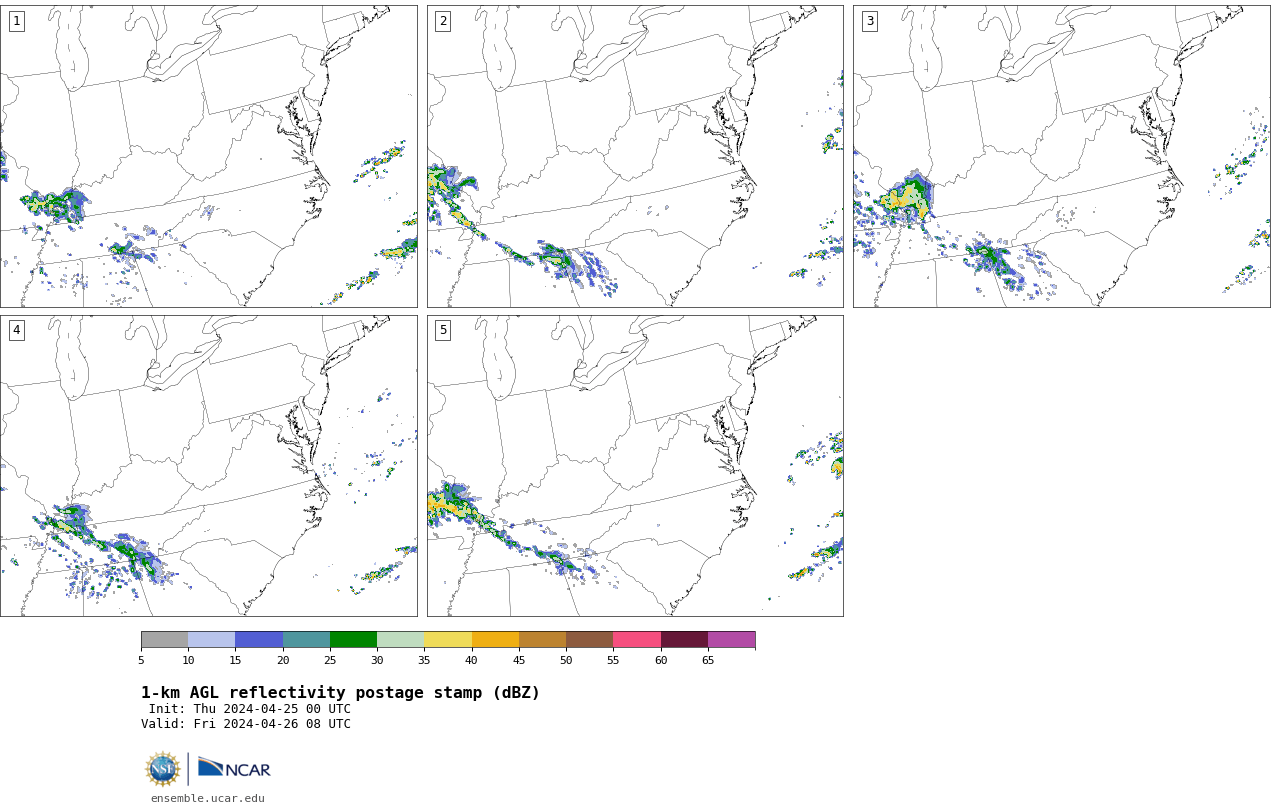This screenshot has width=1280, height=809.
Task: Click the title '1-km AGL reflectivity postage stamp (dBZ)'
Action: click(x=340, y=693)
